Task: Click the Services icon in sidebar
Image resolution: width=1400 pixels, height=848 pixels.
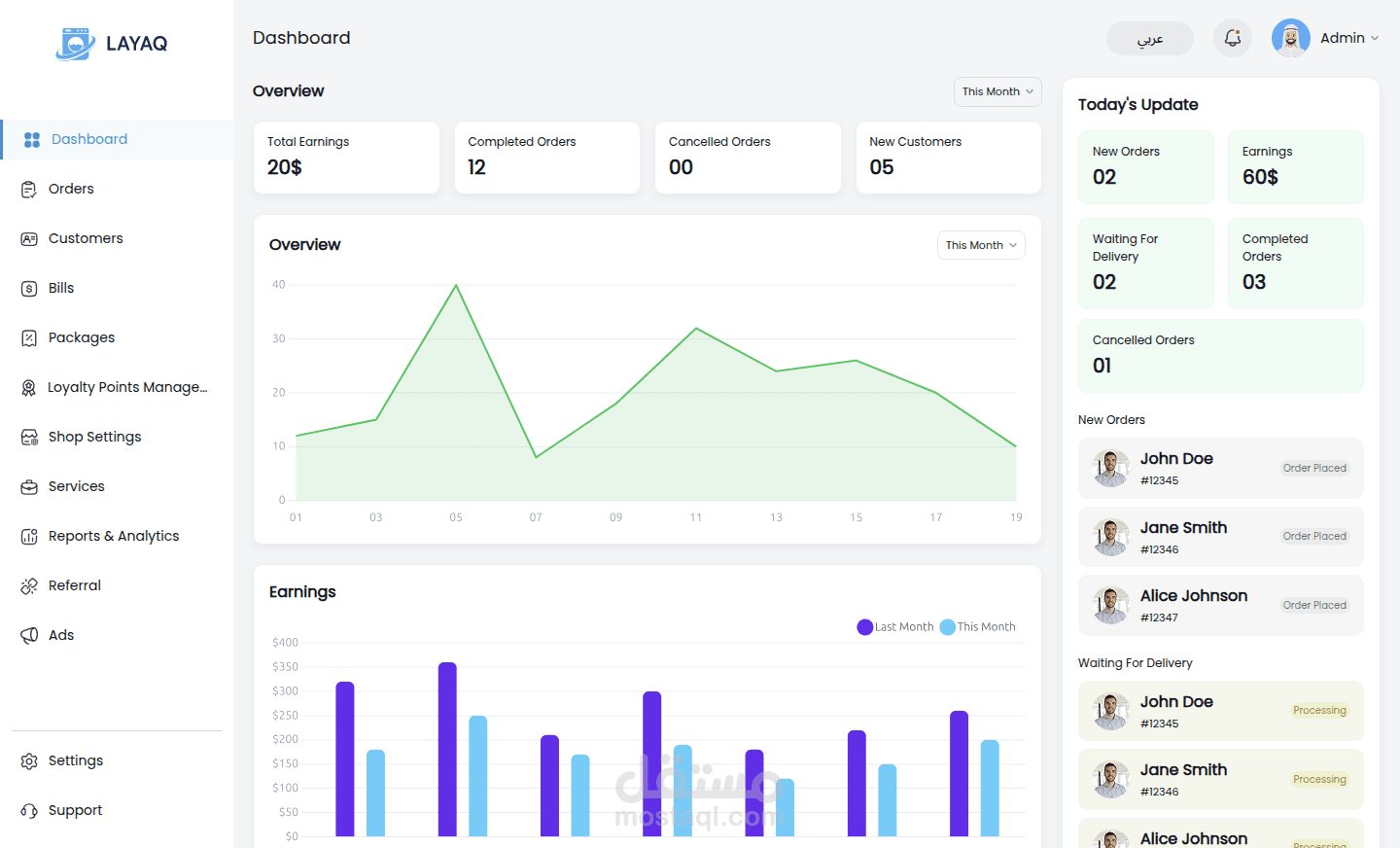Action: (x=29, y=487)
